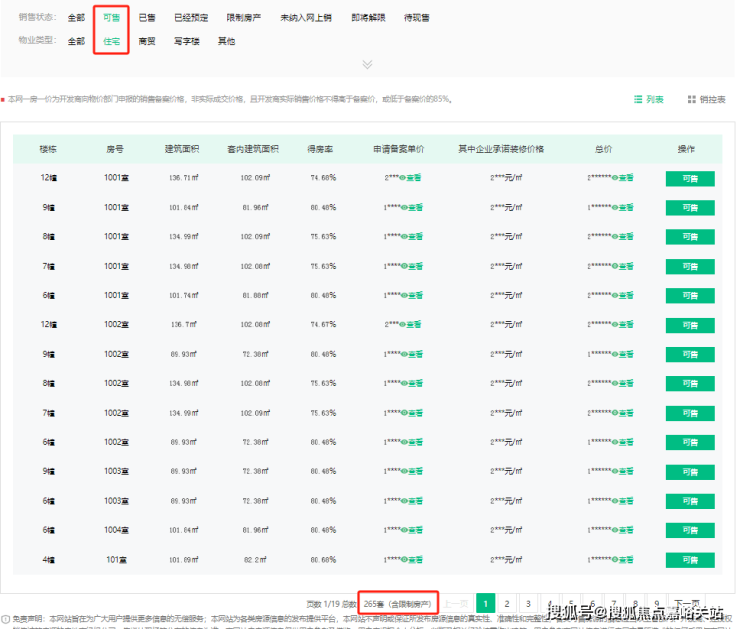This screenshot has height=629, width=740.
Task: Click 可售 button for 6幢 1002室
Action: pyautogui.click(x=690, y=443)
